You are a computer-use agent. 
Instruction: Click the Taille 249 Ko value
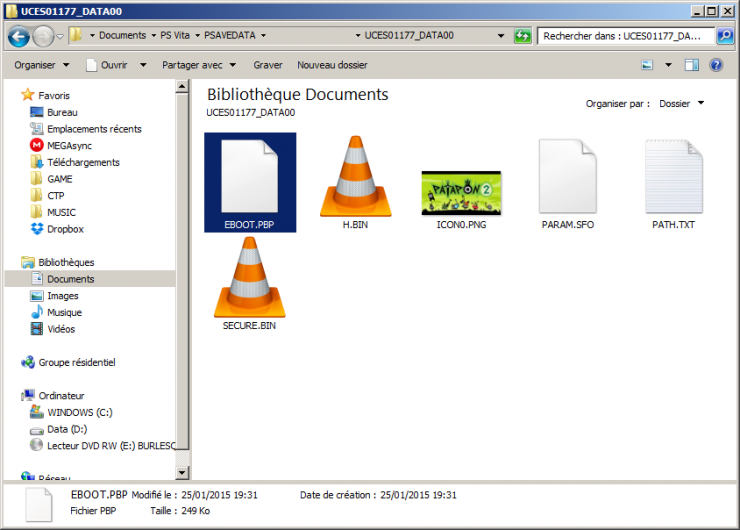tap(195, 511)
